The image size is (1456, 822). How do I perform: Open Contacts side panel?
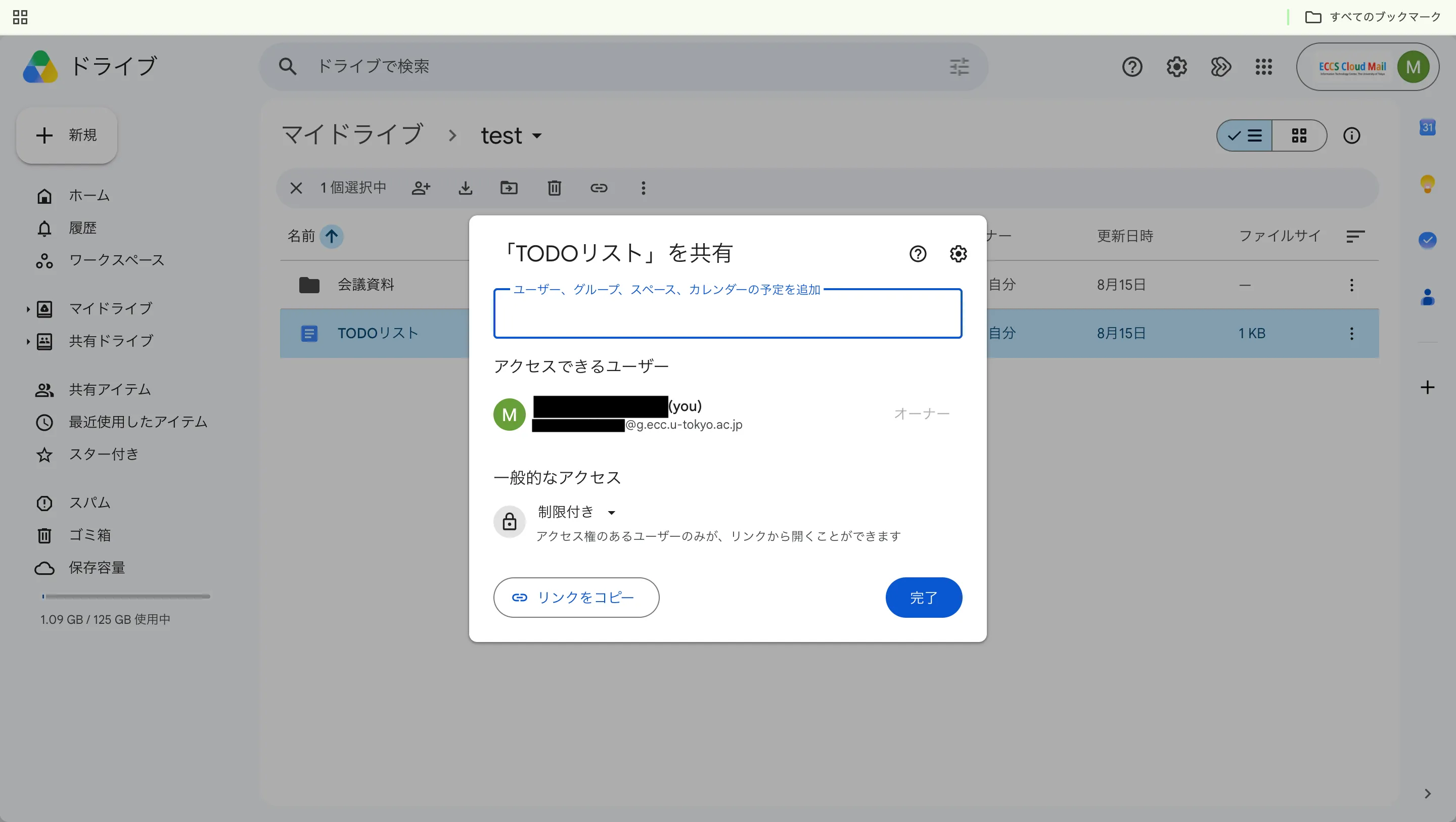(x=1428, y=297)
